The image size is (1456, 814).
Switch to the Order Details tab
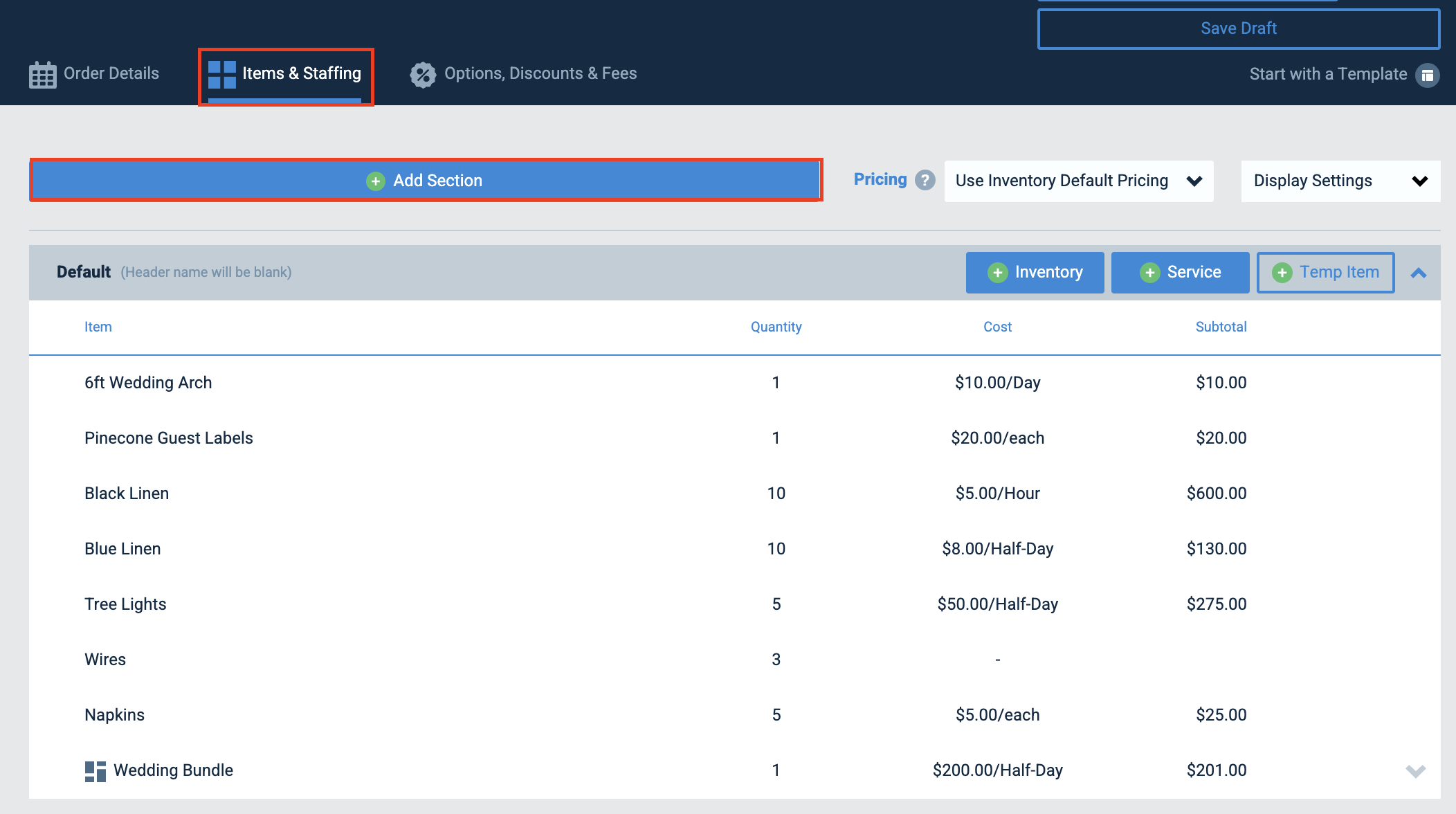(94, 74)
